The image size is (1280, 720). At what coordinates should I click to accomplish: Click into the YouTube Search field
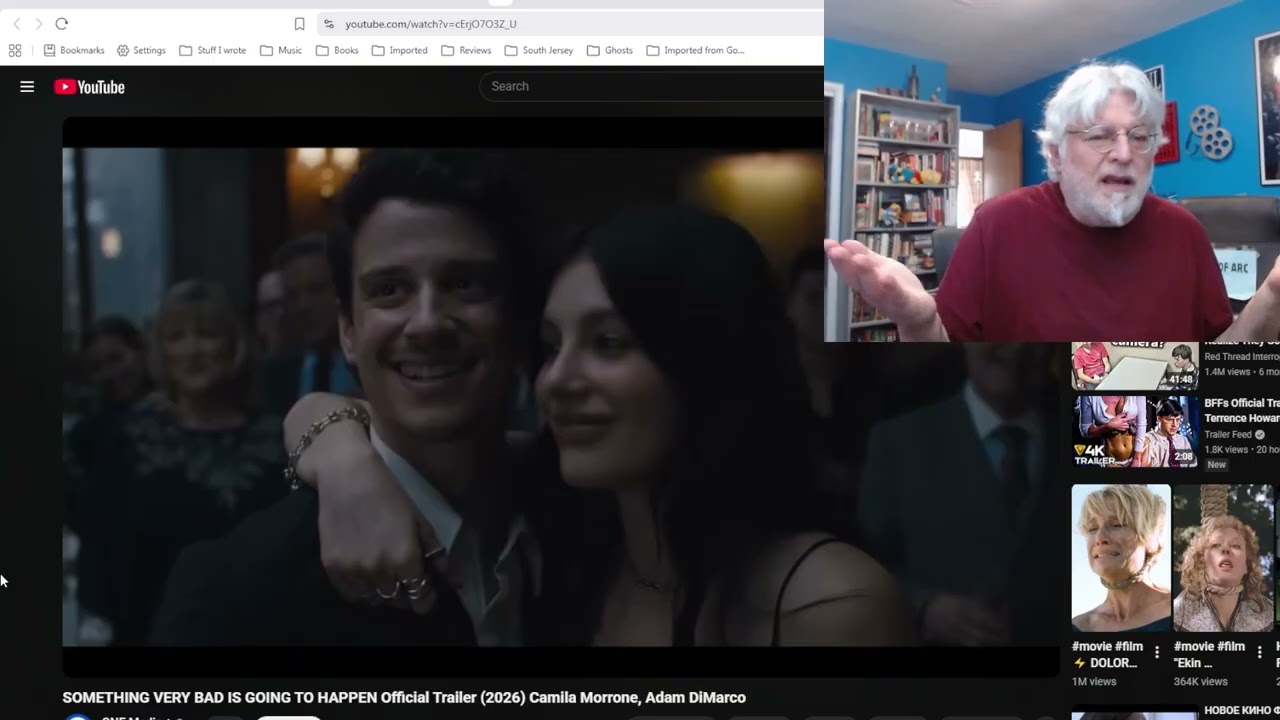pyautogui.click(x=650, y=86)
